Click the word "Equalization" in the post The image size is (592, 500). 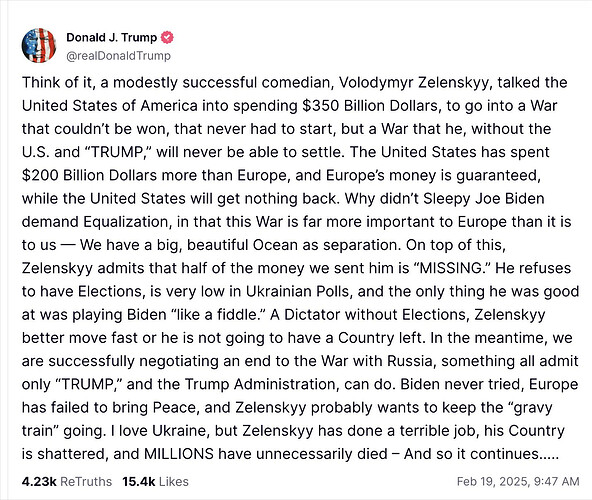[125, 222]
